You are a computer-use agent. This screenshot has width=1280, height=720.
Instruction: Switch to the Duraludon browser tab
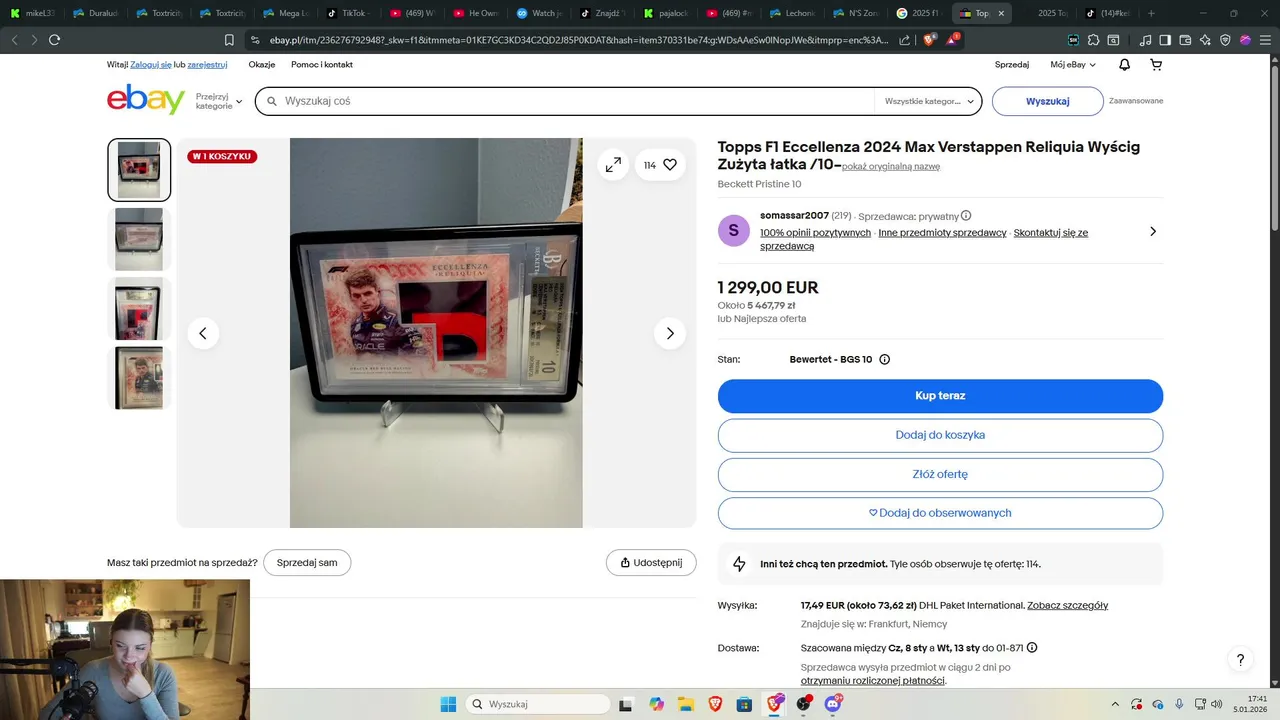pos(98,13)
